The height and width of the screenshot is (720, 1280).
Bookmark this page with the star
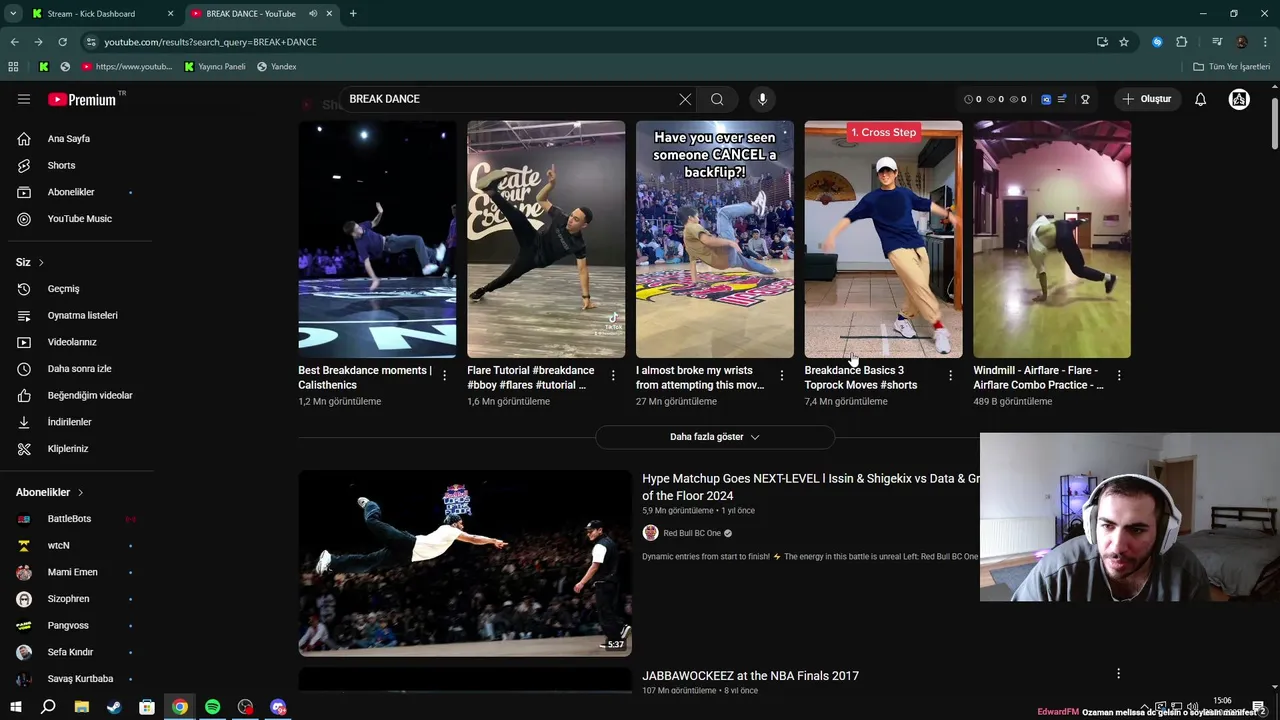[1124, 42]
